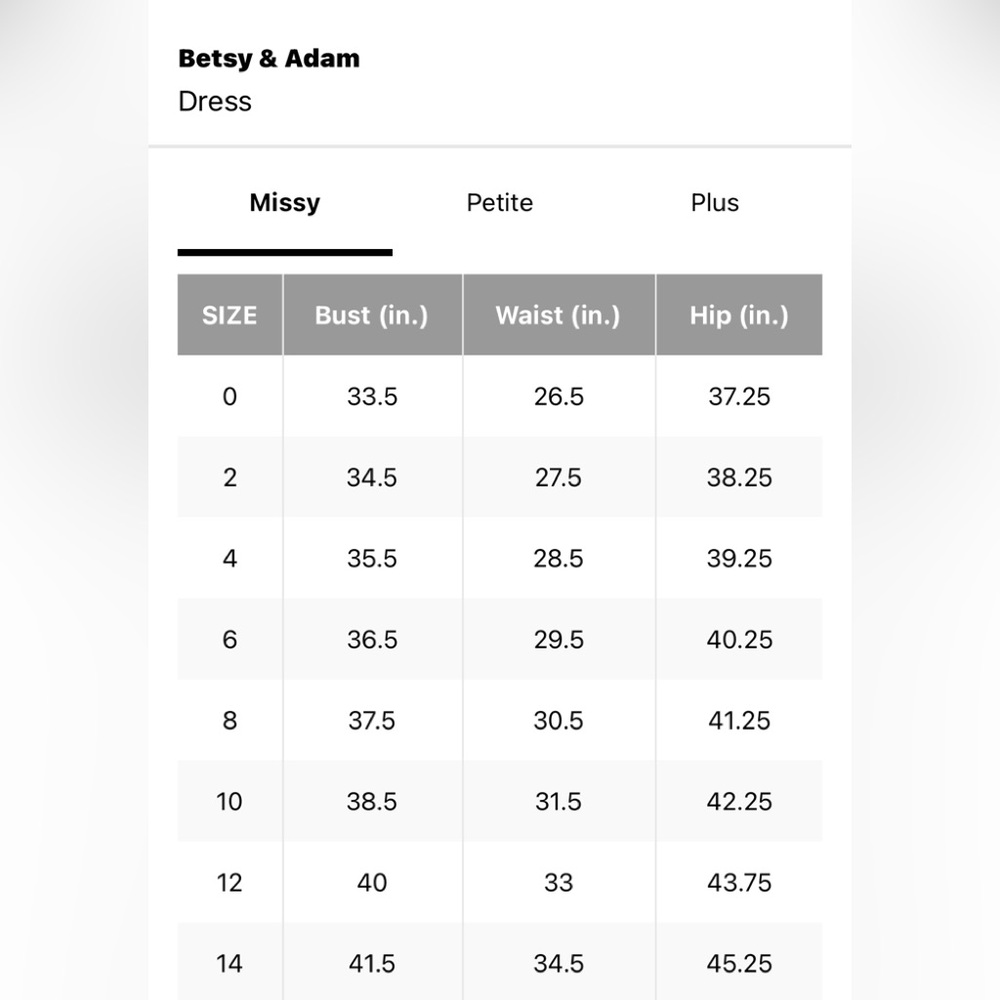1000x1000 pixels.
Task: Select the size 10 row label
Action: coord(230,802)
